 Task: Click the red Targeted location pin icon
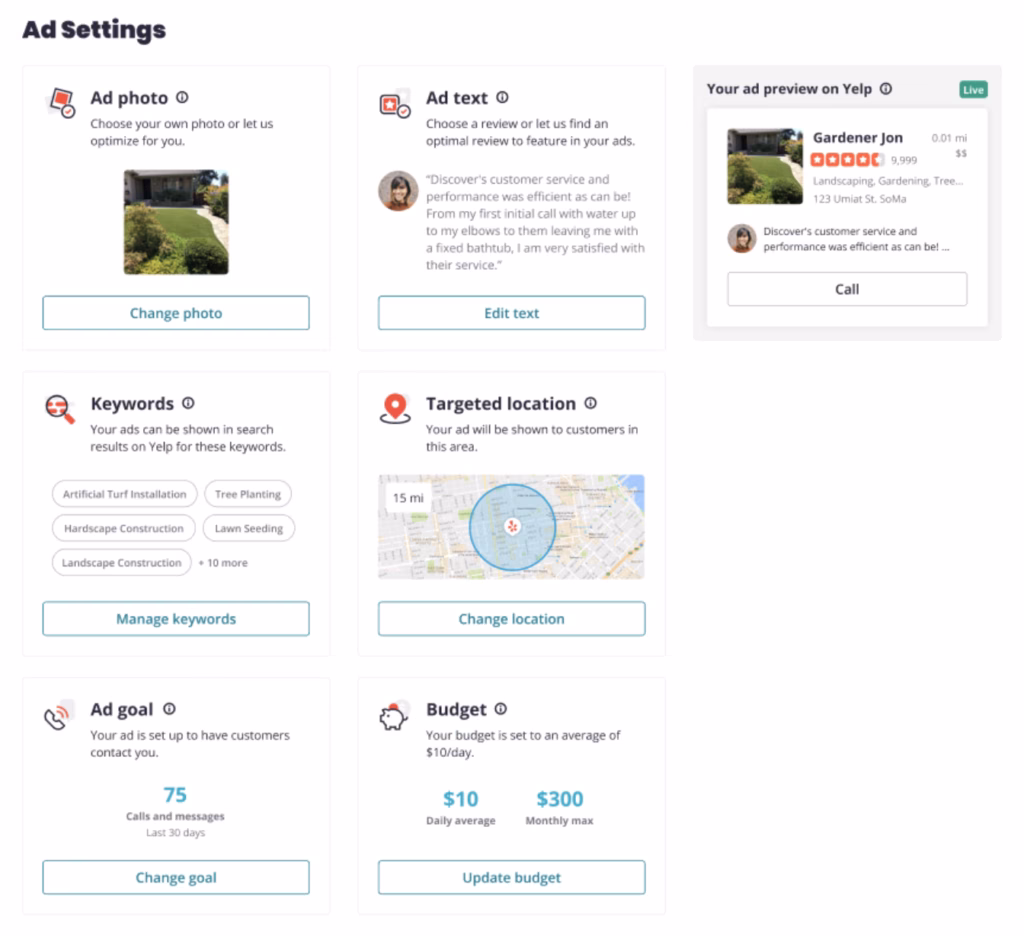click(x=396, y=408)
